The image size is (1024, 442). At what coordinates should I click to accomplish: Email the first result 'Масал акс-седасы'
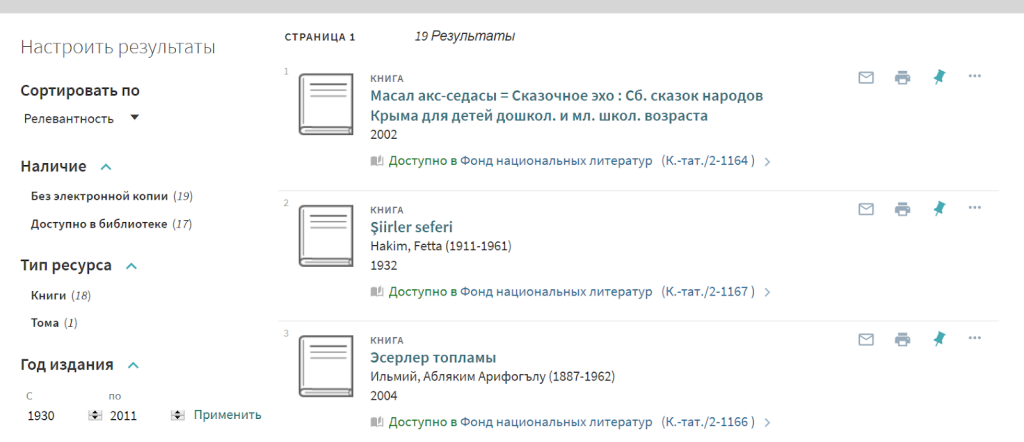(866, 78)
